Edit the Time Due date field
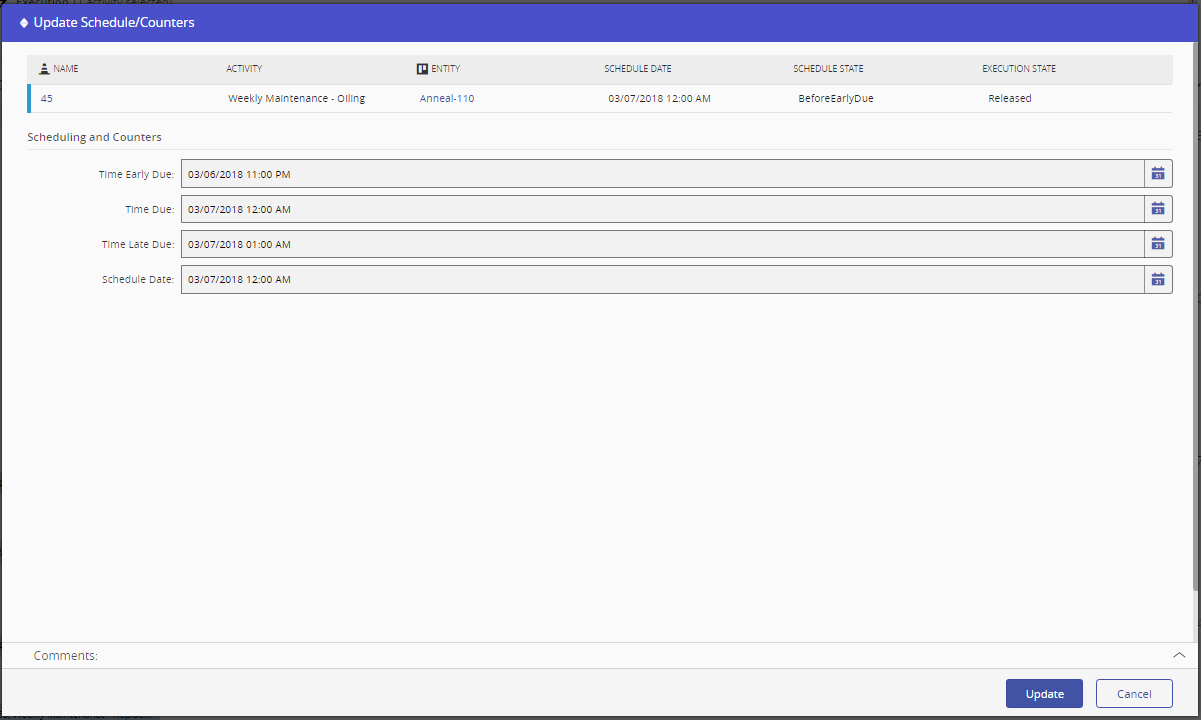This screenshot has height=720, width=1201. 662,209
